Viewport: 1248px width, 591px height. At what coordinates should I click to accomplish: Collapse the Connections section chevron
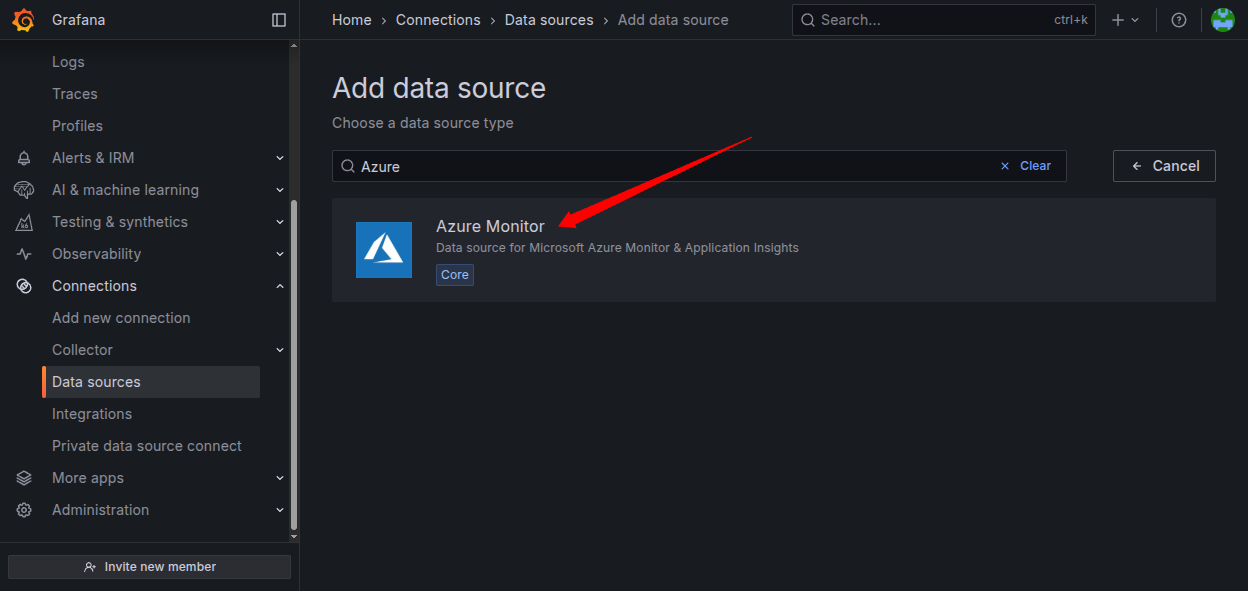pyautogui.click(x=280, y=286)
